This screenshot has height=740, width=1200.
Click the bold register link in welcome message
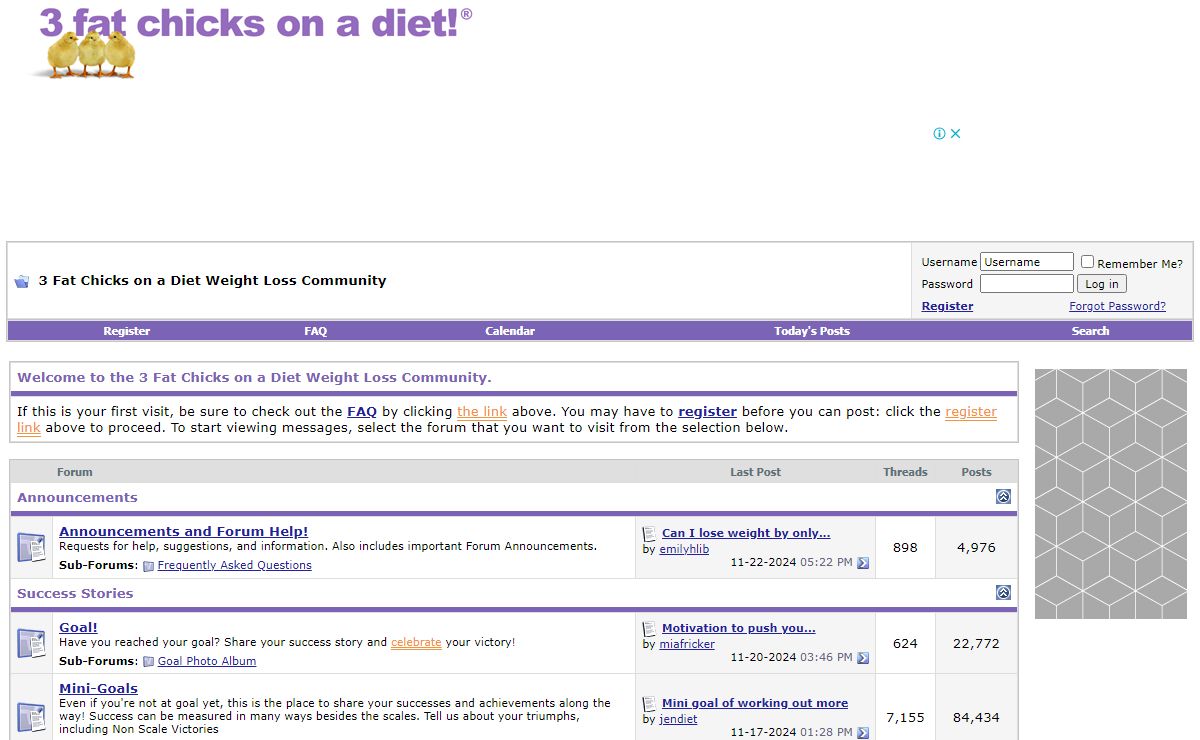pyautogui.click(x=707, y=412)
